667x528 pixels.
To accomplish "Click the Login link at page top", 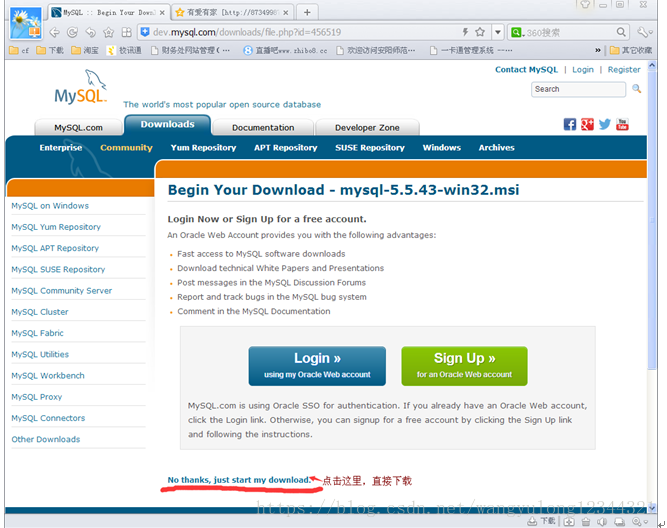I will point(583,69).
